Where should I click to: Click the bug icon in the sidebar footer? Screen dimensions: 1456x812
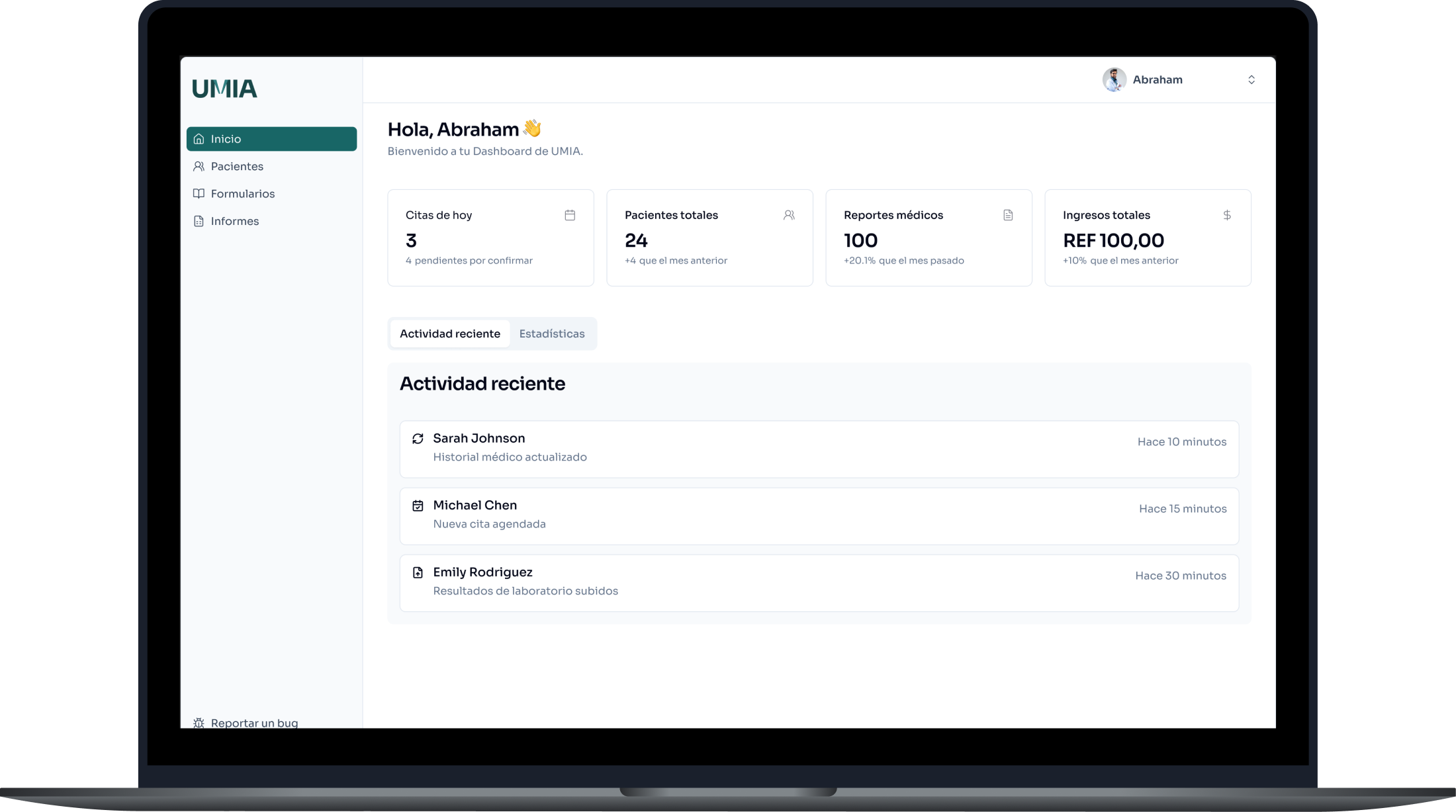[x=199, y=722]
